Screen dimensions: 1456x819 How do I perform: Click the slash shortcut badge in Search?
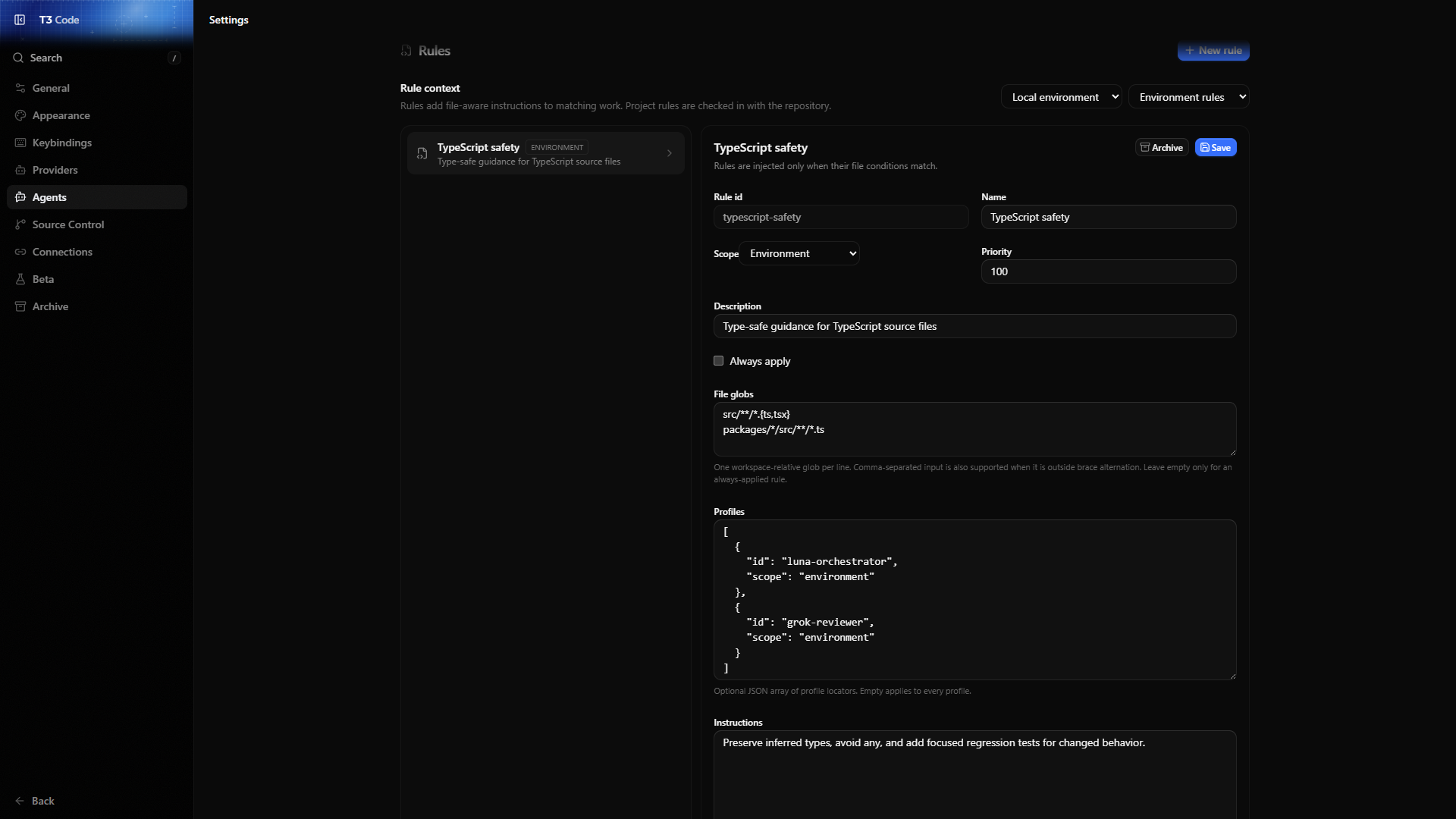[x=174, y=58]
